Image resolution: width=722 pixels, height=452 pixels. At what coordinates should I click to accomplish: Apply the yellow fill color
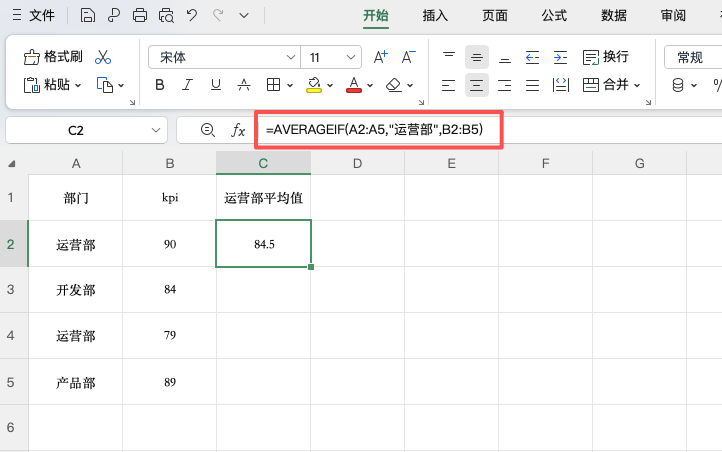(314, 85)
